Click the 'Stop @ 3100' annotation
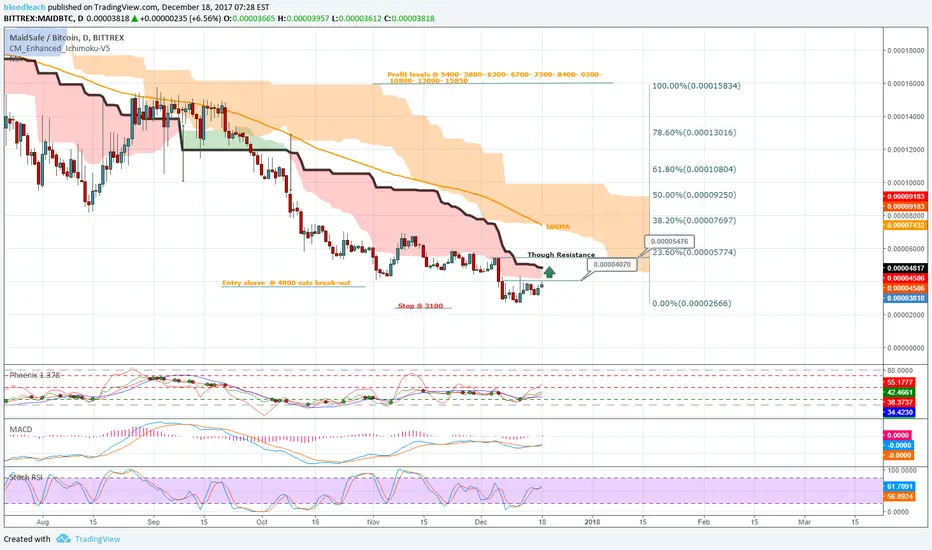The height and width of the screenshot is (550, 932). pos(420,306)
